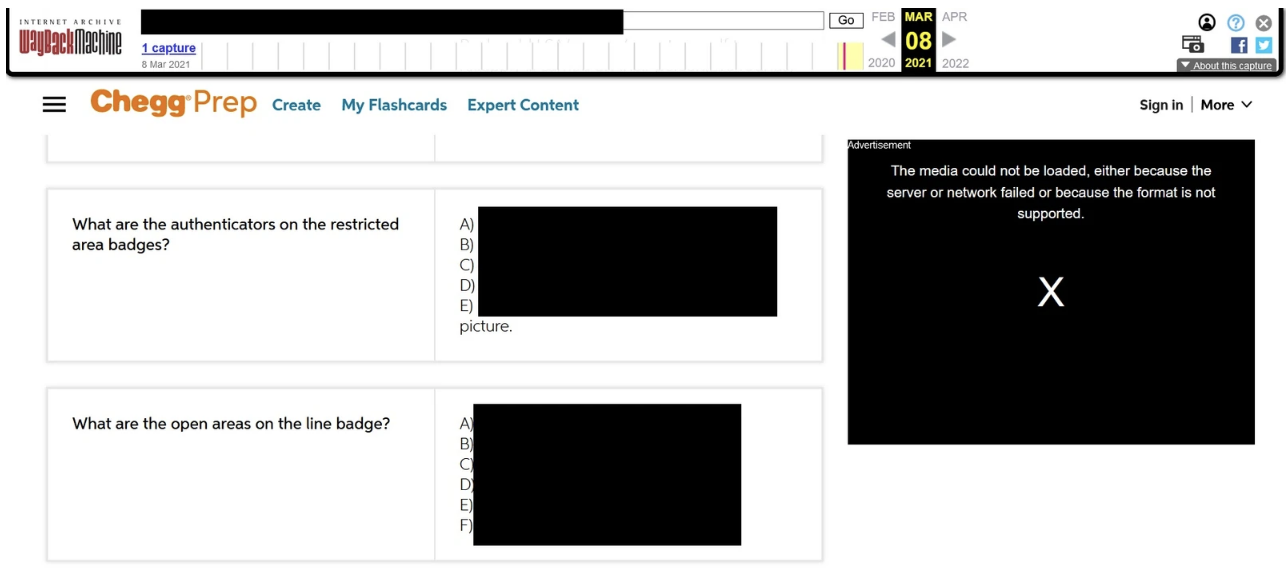This screenshot has height=576, width=1288.
Task: Click the Wayback Machine logo
Action: pyautogui.click(x=70, y=41)
